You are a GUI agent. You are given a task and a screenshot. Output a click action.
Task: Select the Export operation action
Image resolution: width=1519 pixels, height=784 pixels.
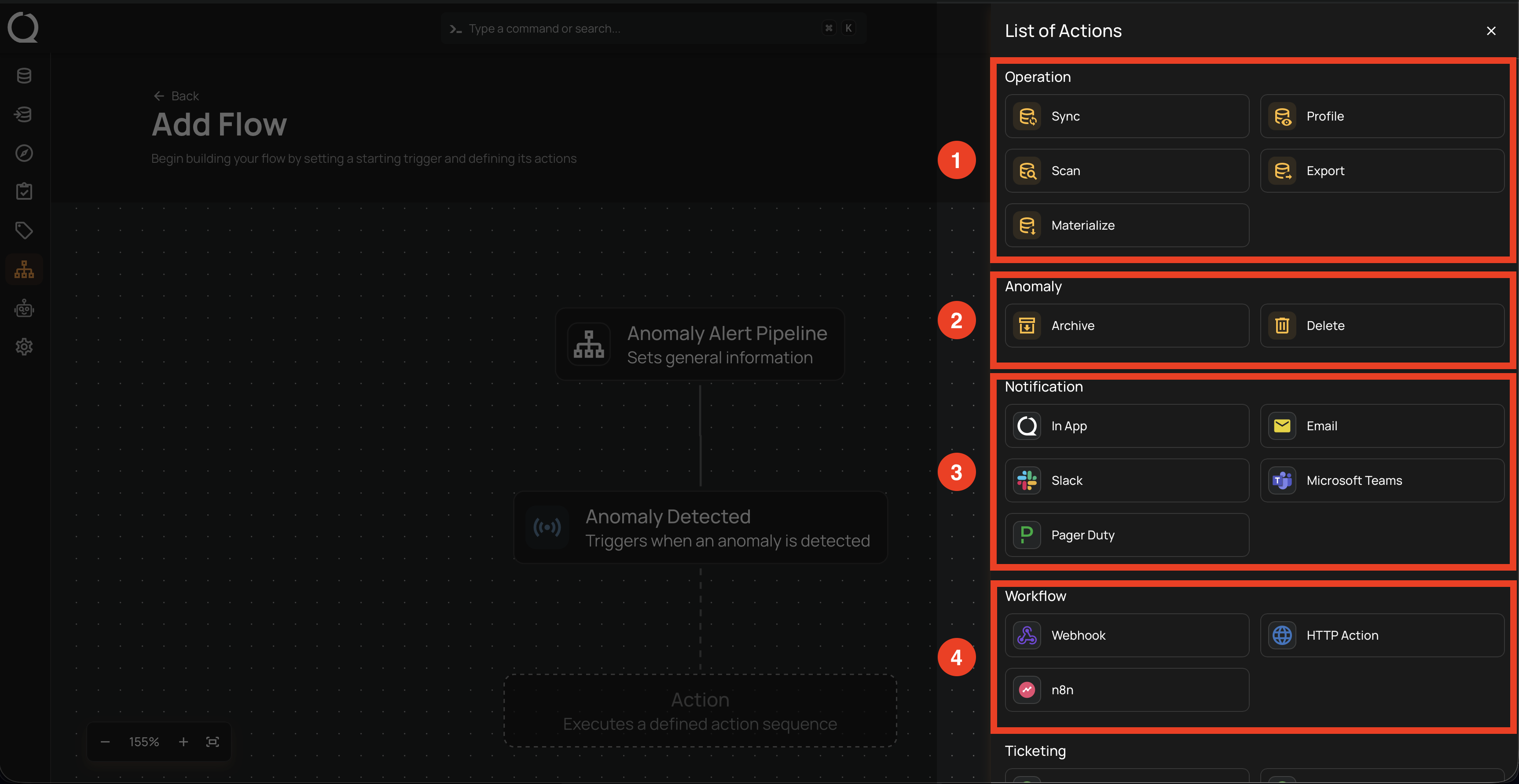[x=1381, y=171]
